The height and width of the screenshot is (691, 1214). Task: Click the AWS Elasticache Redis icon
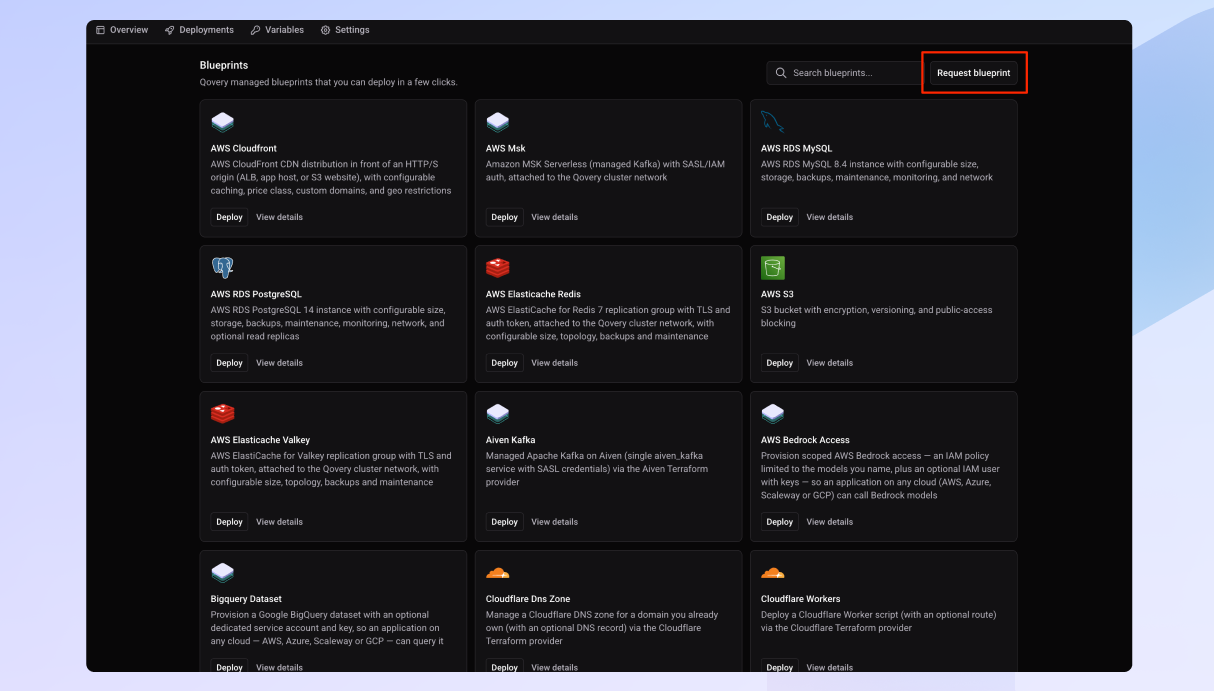497,268
